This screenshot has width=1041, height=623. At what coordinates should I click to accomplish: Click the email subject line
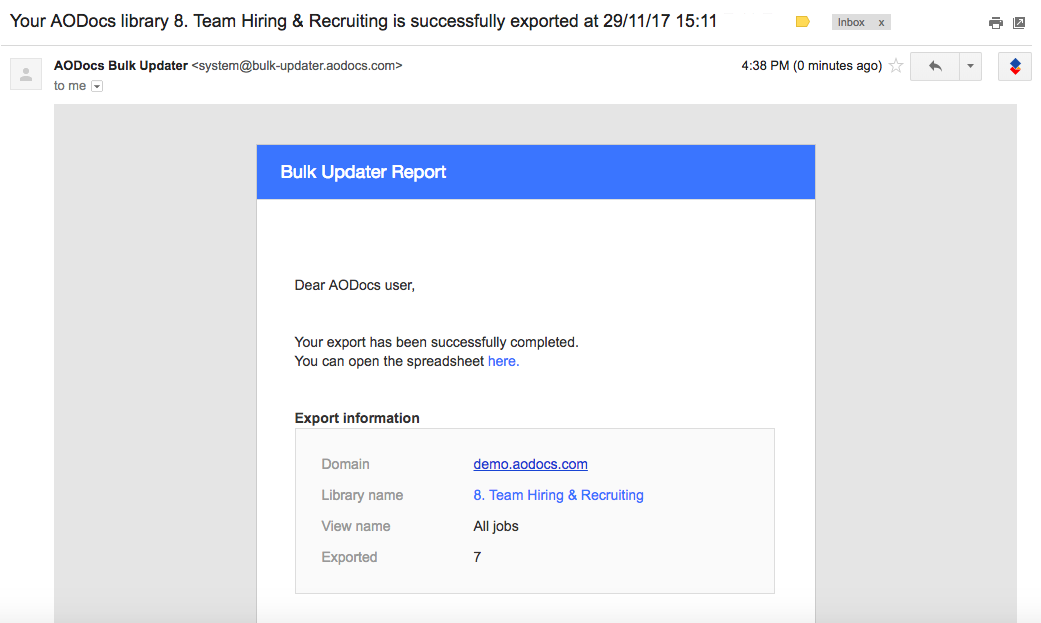[363, 21]
